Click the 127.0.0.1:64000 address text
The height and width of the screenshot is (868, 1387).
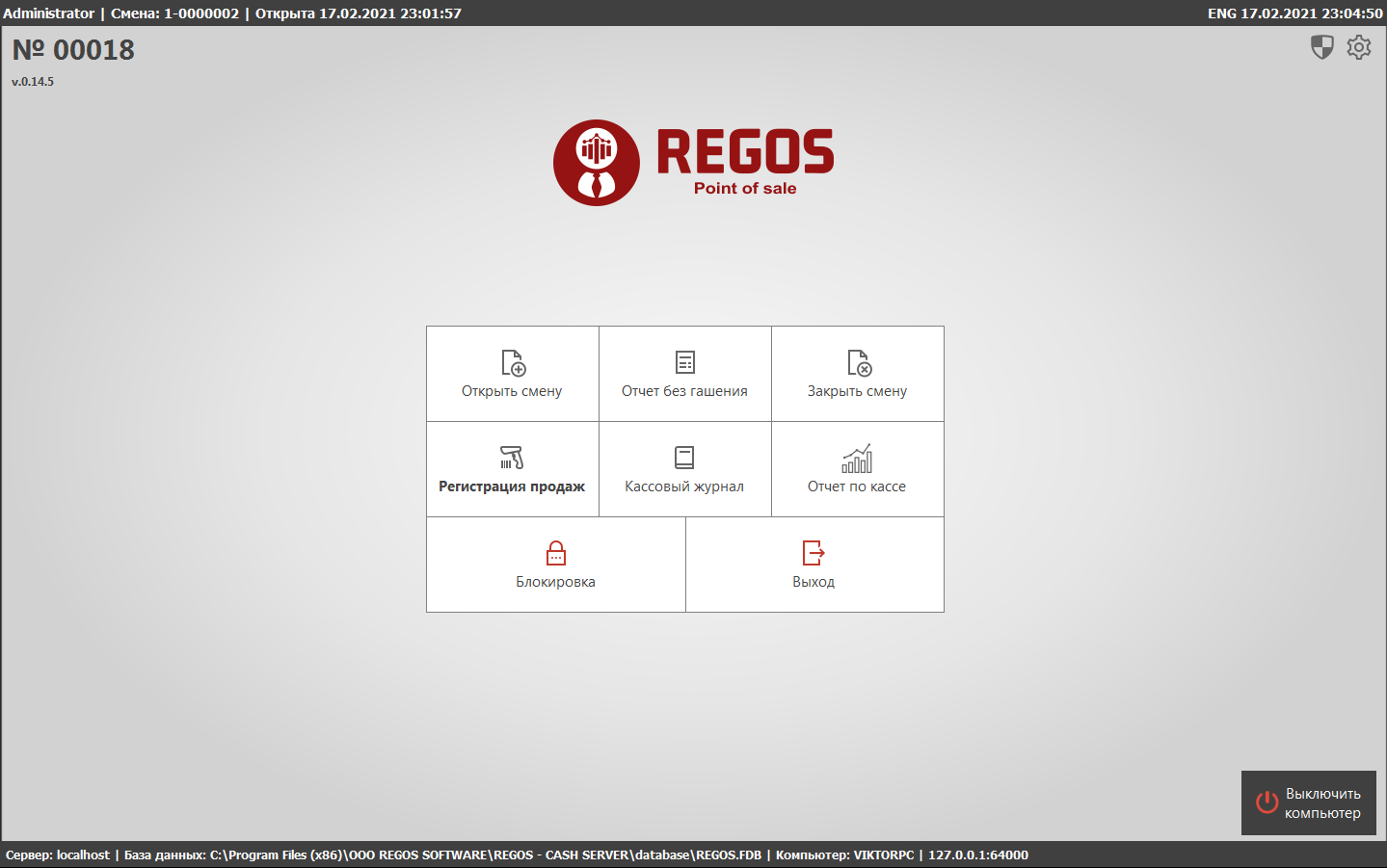coord(978,855)
